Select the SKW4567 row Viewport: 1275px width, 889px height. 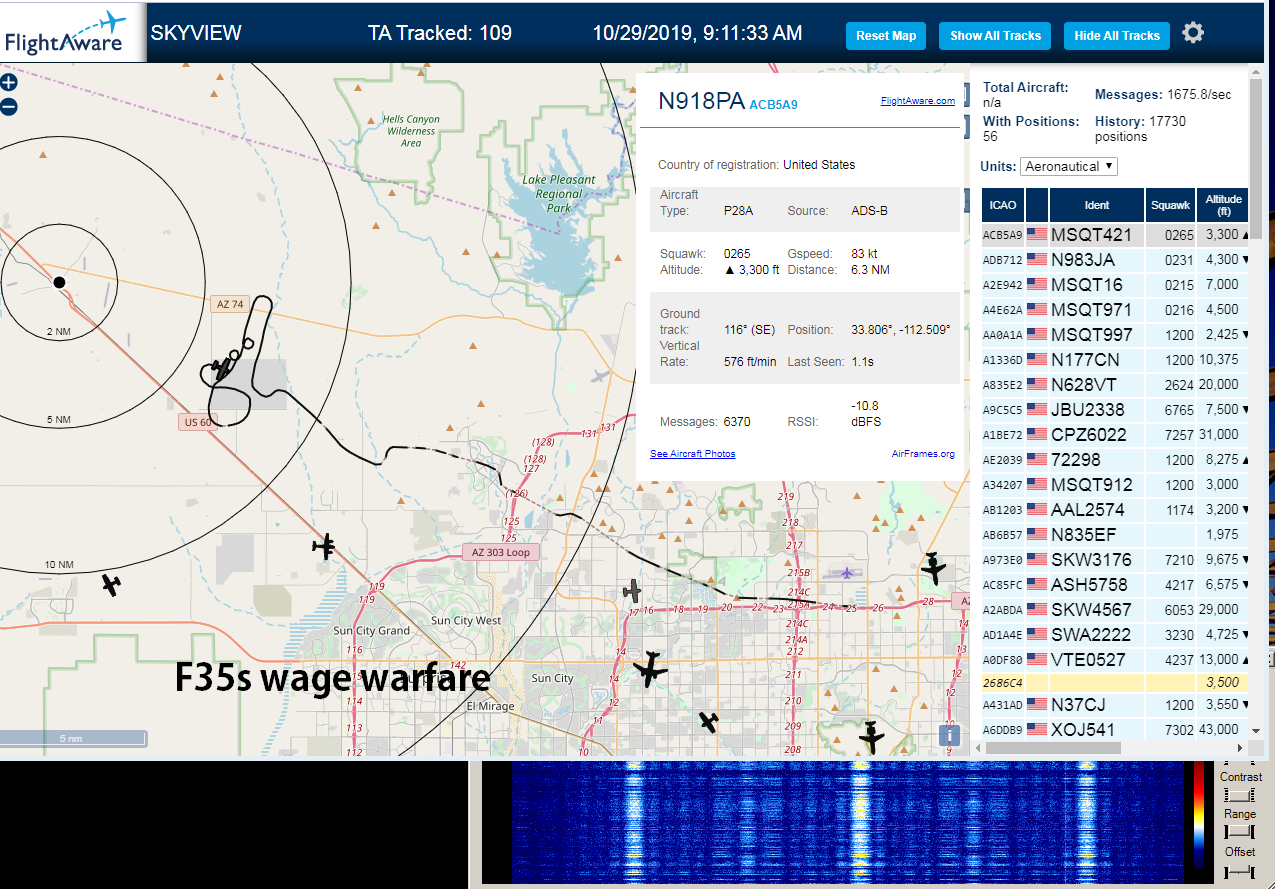click(1115, 610)
